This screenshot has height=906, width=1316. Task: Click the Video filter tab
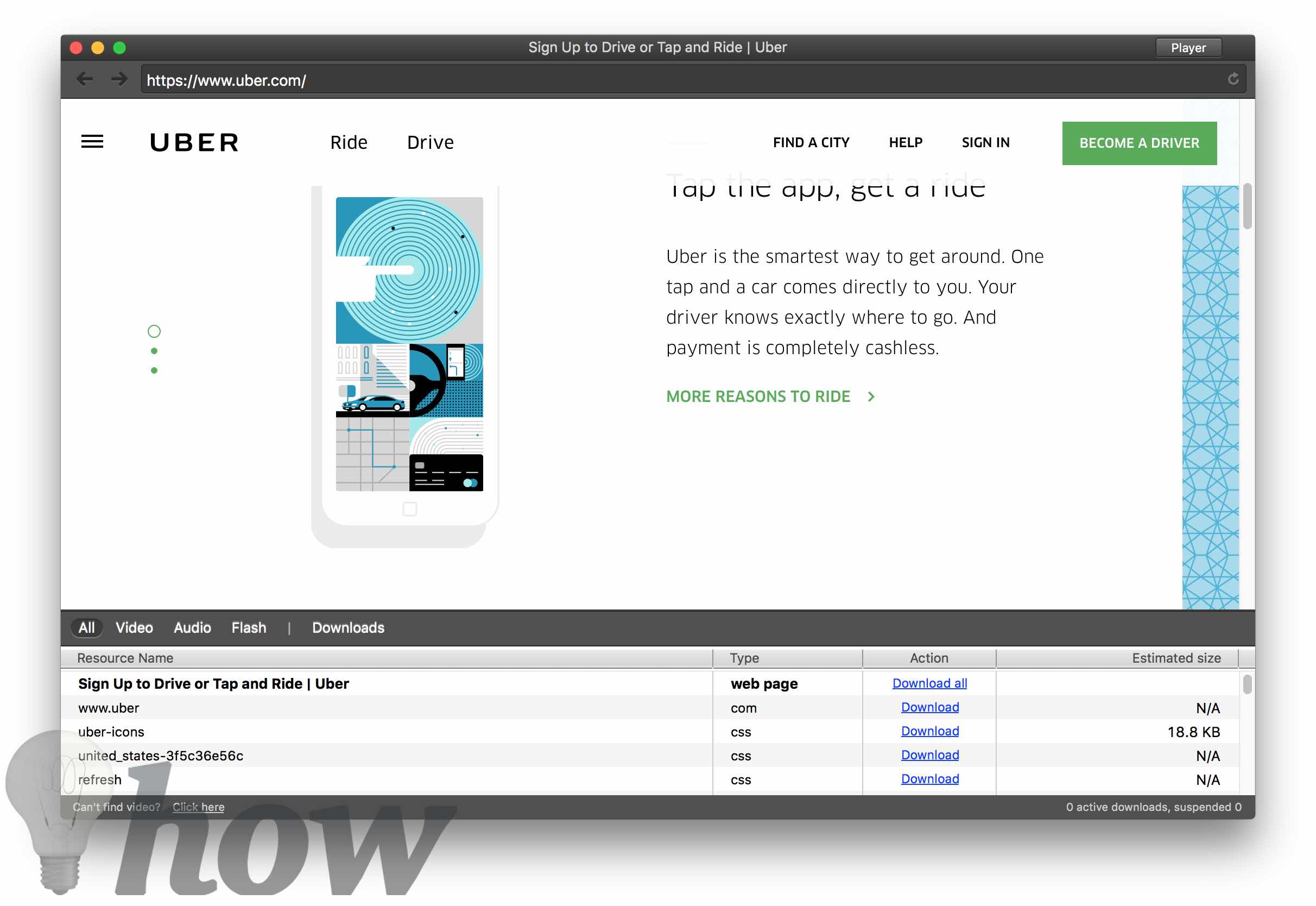click(134, 627)
